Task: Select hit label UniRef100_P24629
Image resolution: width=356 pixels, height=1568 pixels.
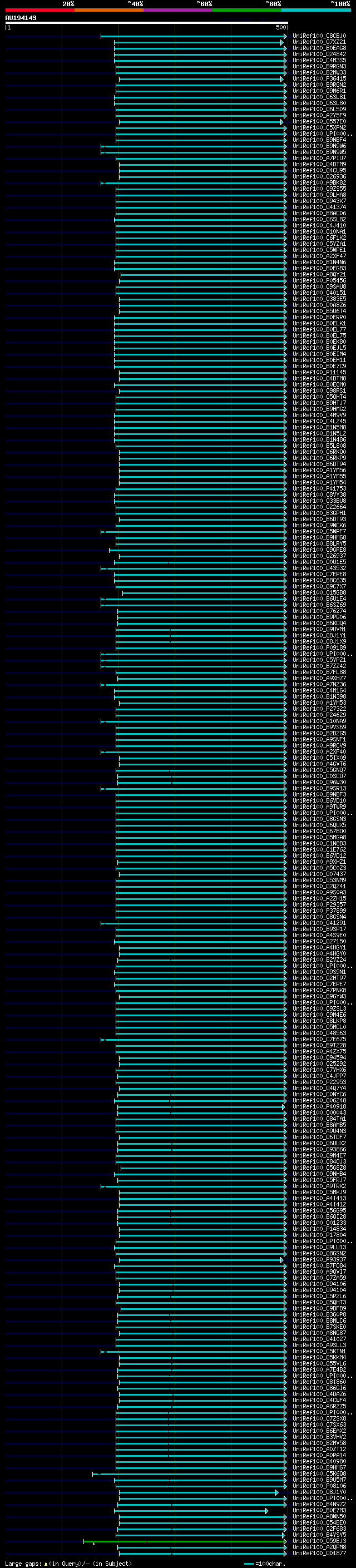Action: [319, 715]
